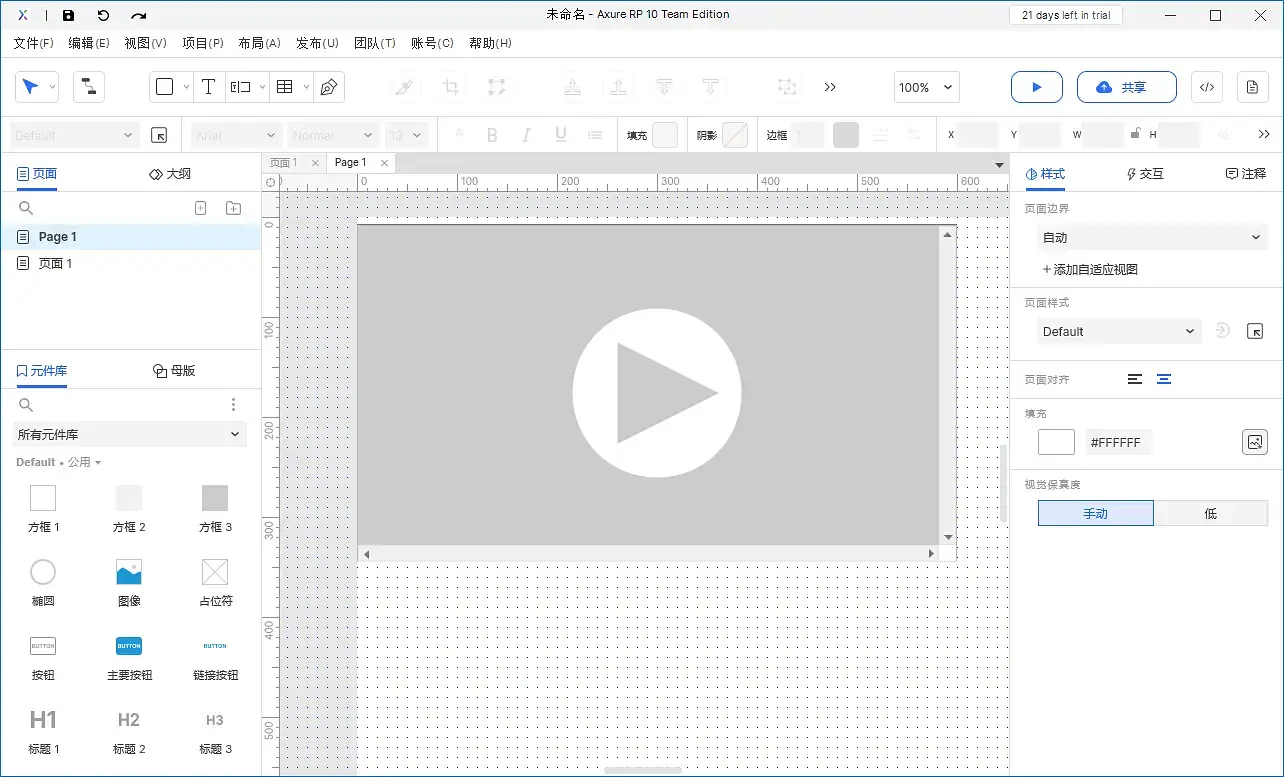Image resolution: width=1284 pixels, height=777 pixels.
Task: Open the code inspect icon button
Action: [x=1206, y=87]
